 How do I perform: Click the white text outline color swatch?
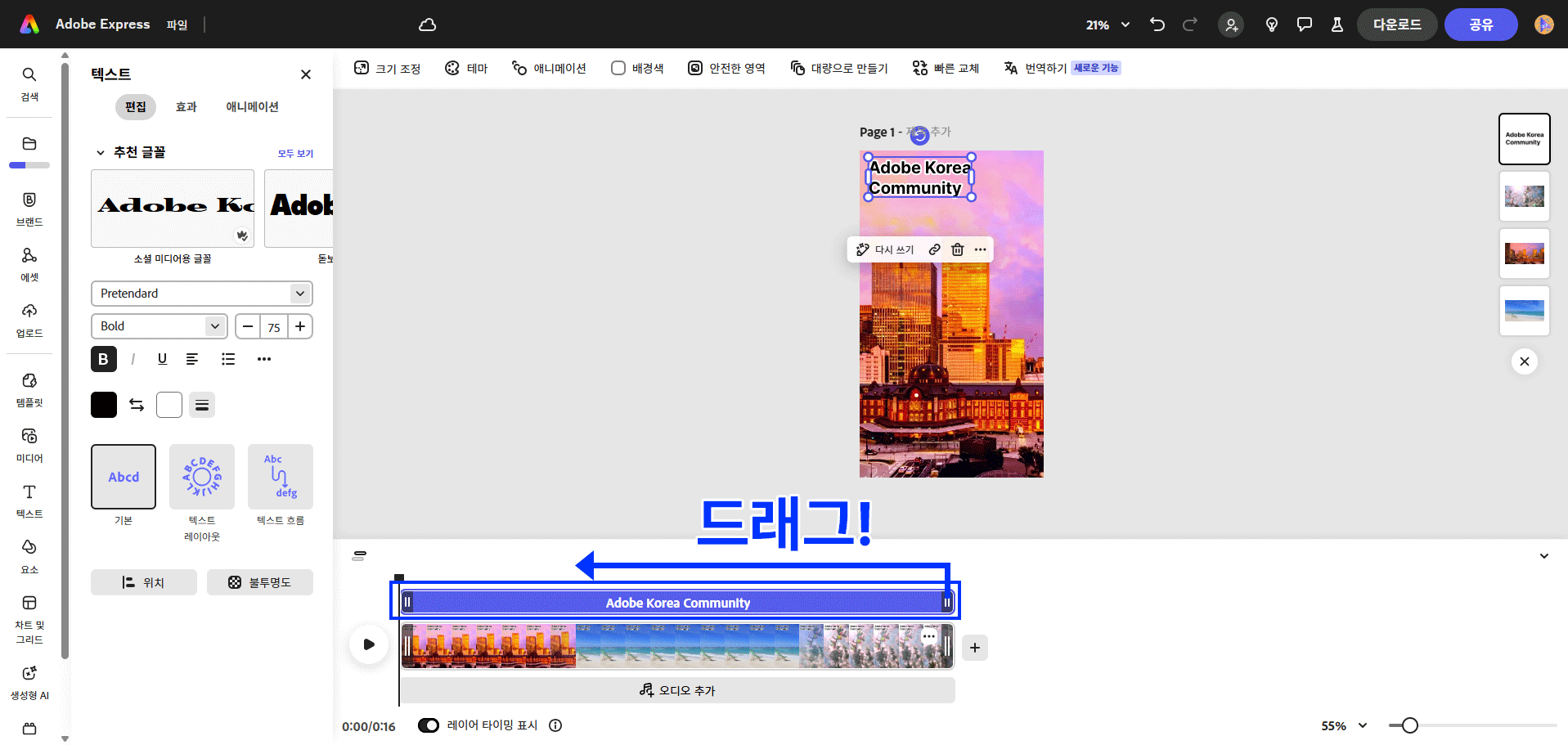pos(169,405)
